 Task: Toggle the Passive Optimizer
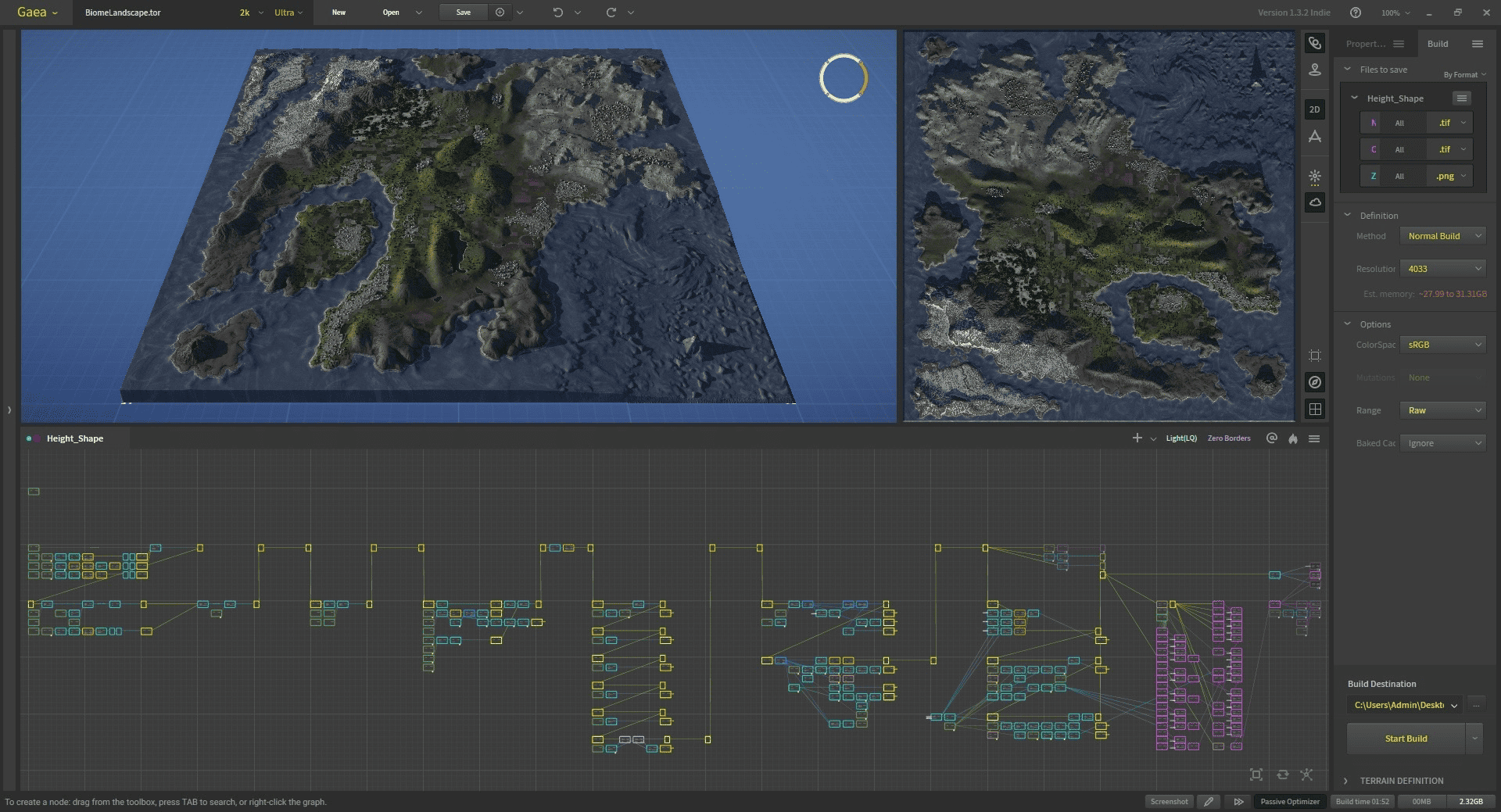click(x=1289, y=801)
